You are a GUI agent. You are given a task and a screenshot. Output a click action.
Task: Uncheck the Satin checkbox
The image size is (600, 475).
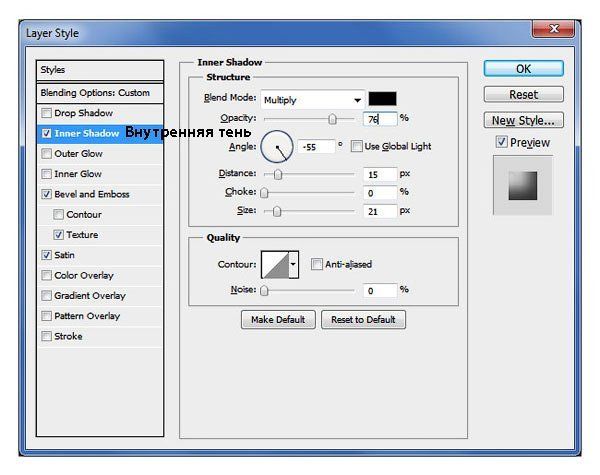(x=46, y=255)
